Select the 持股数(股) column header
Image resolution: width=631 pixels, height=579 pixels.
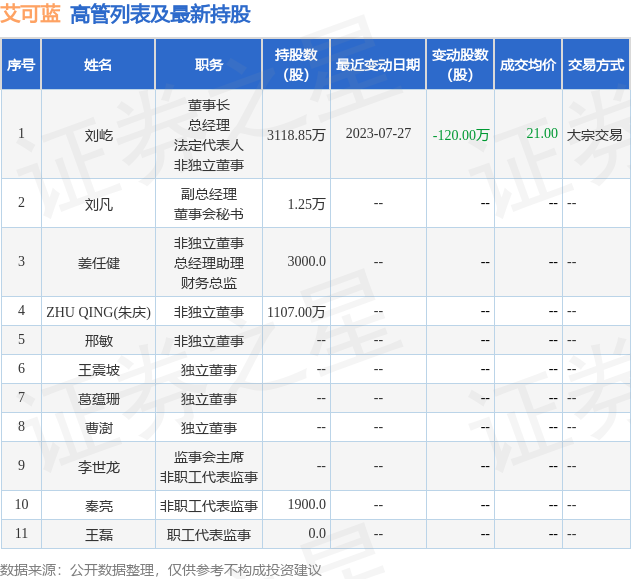296,64
